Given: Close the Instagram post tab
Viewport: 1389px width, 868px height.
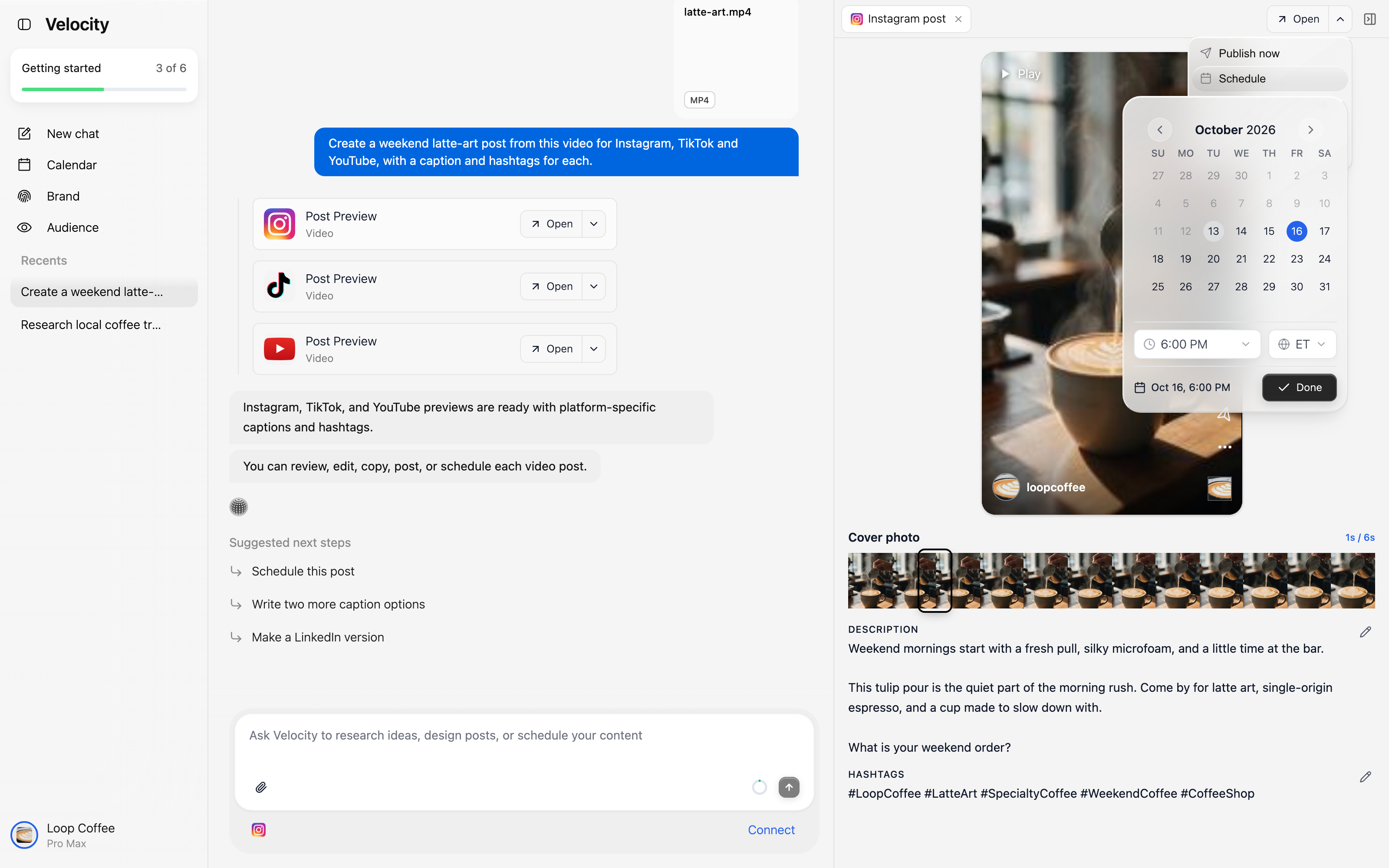Looking at the screenshot, I should tap(958, 19).
